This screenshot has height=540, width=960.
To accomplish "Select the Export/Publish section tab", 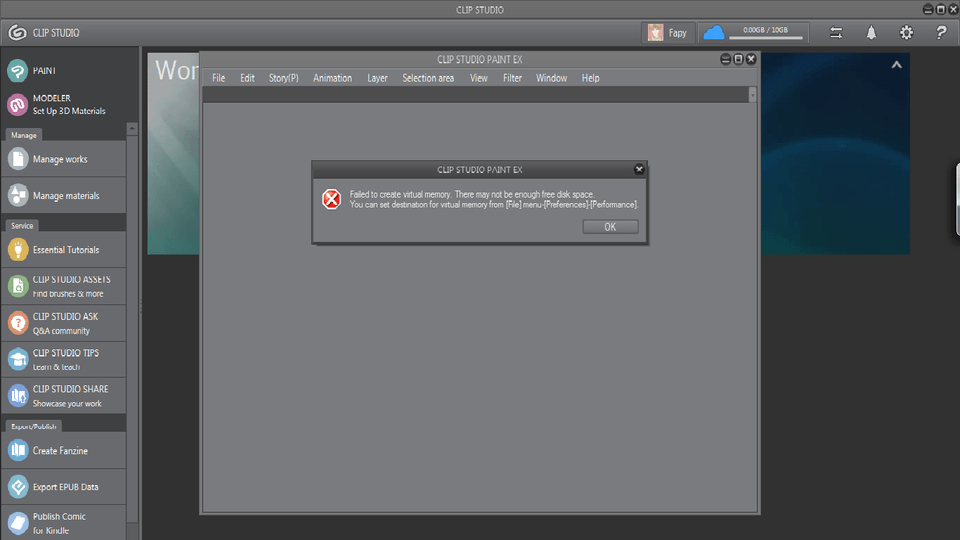I will (34, 426).
